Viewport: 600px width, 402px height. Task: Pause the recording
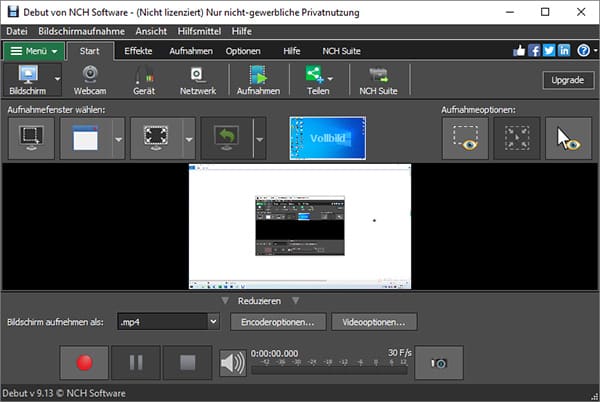coord(136,363)
